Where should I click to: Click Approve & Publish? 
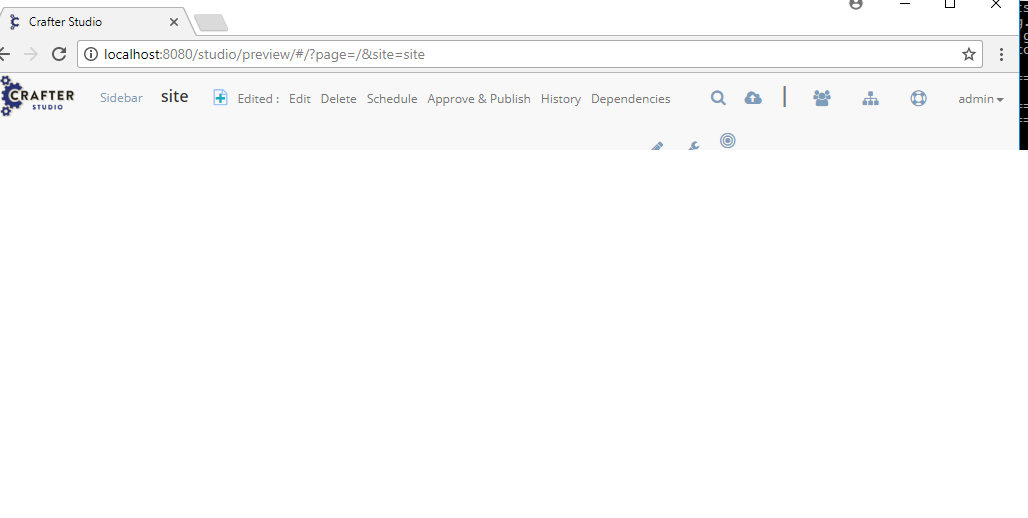click(x=479, y=99)
